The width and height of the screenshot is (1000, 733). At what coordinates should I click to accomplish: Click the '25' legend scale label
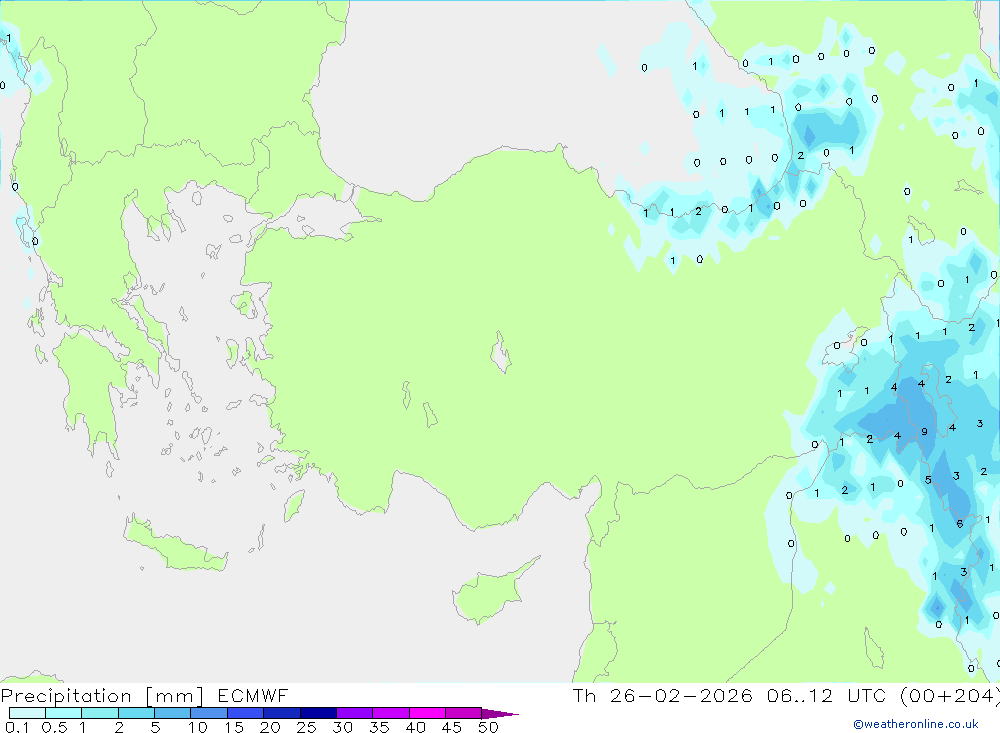307,727
